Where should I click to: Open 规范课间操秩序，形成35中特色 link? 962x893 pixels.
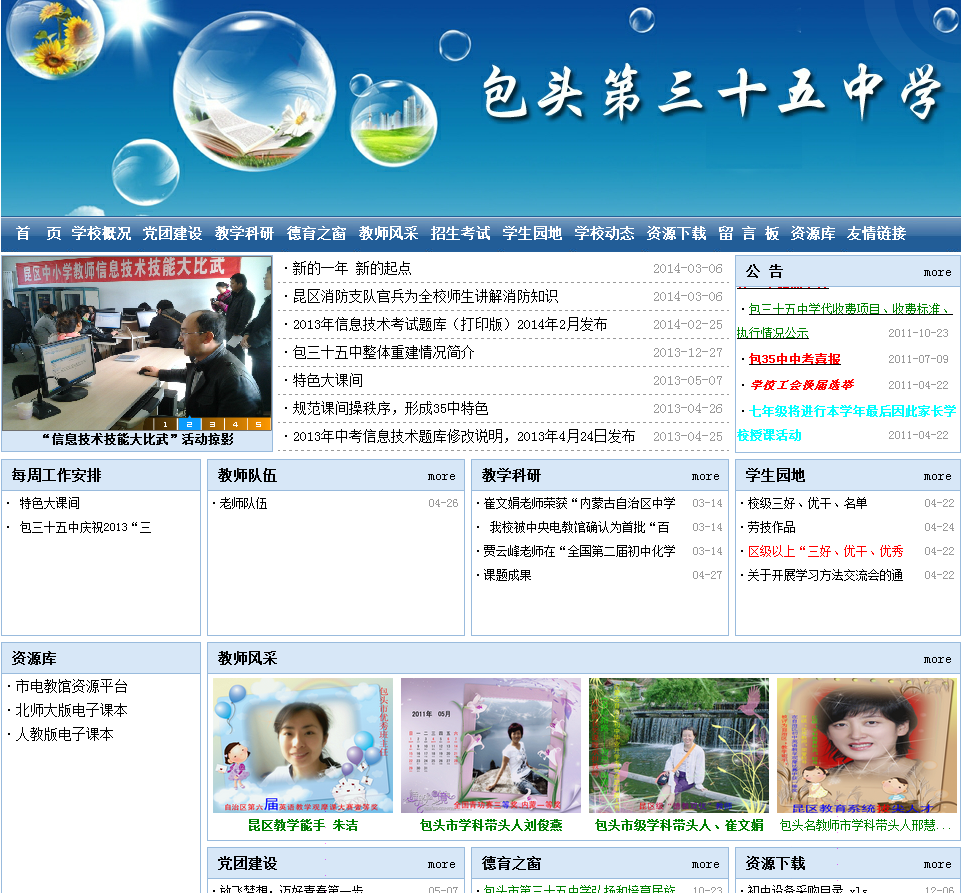pos(390,408)
